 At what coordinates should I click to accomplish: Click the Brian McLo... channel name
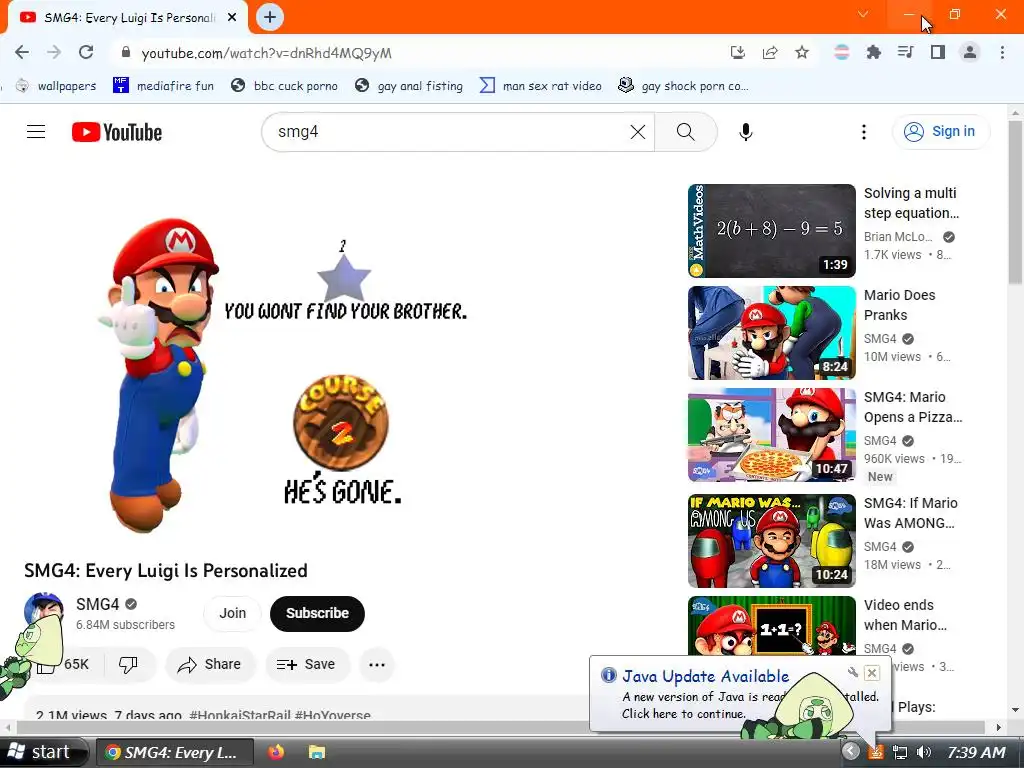point(898,236)
